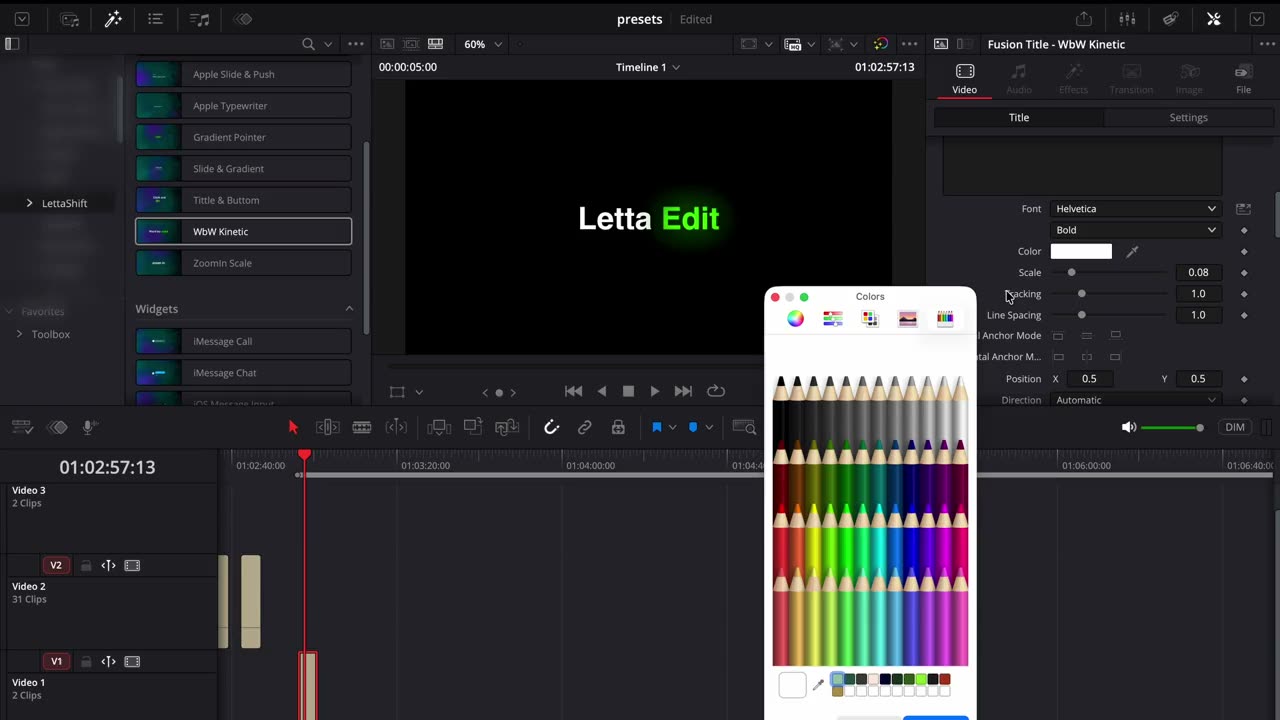Select the Apple Typewriter title preset
The height and width of the screenshot is (720, 1280).
243,106
